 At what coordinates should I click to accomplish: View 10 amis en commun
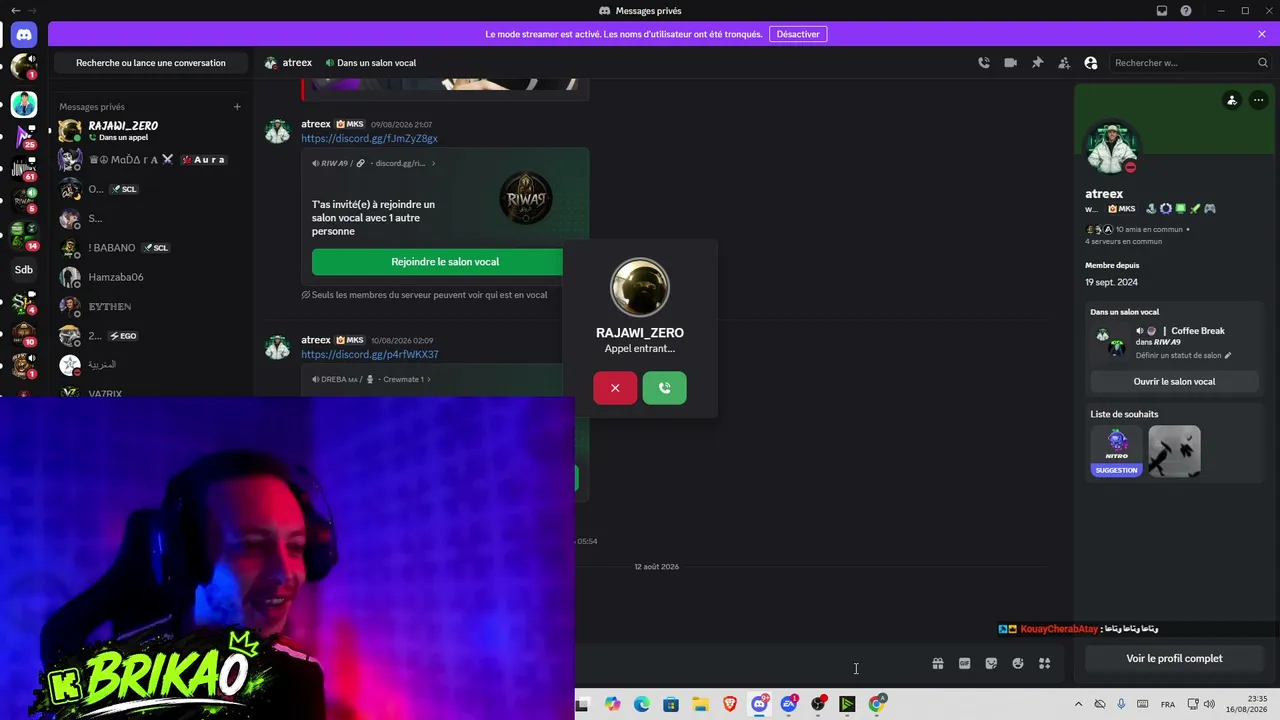click(x=1149, y=229)
